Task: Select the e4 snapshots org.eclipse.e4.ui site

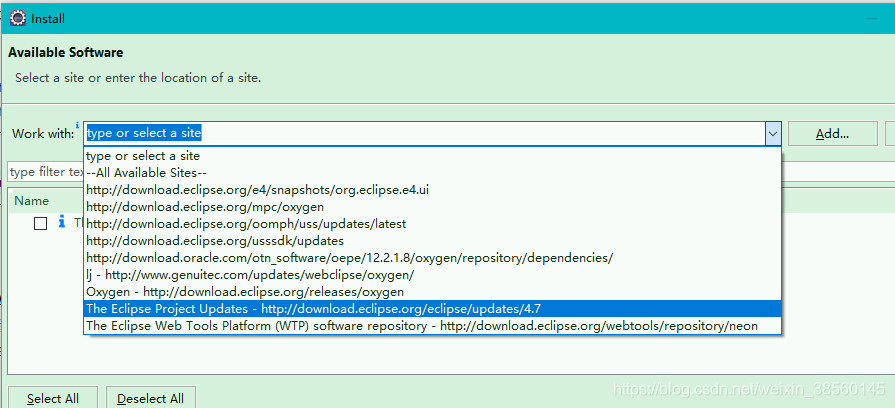Action: point(433,189)
